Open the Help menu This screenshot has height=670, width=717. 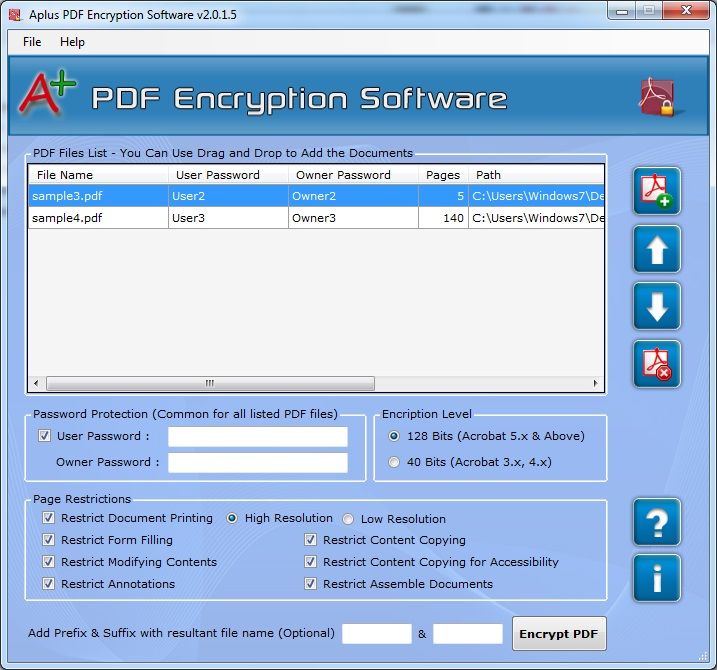coord(72,42)
